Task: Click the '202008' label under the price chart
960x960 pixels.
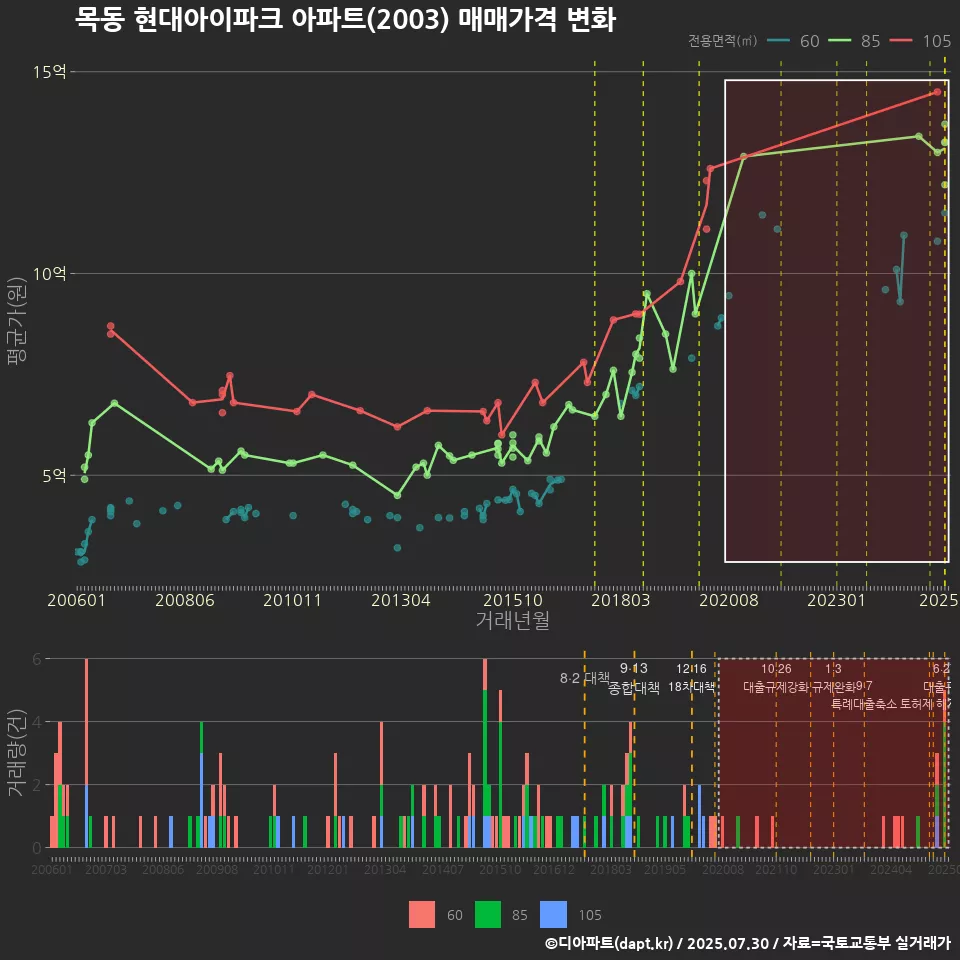Action: [729, 600]
